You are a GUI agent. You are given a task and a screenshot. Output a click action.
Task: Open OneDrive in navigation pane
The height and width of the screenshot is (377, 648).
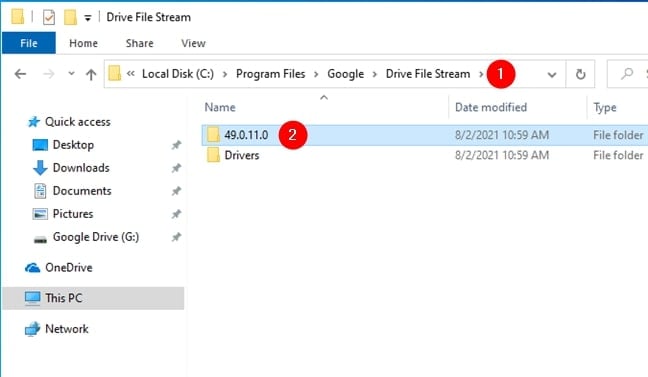(x=69, y=267)
